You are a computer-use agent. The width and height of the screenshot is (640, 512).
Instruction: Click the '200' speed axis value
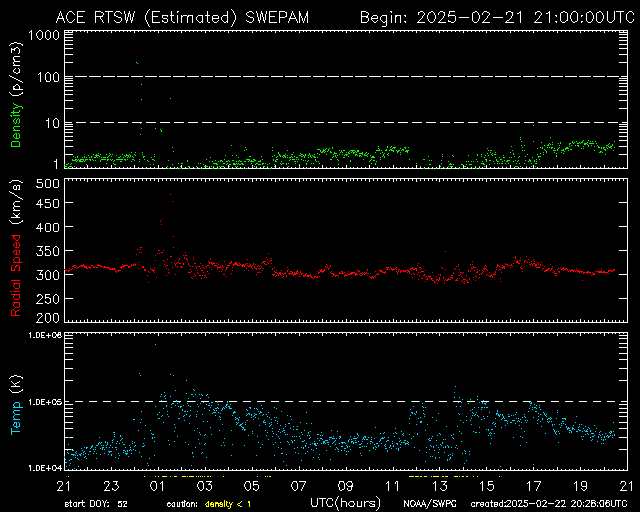(x=47, y=318)
